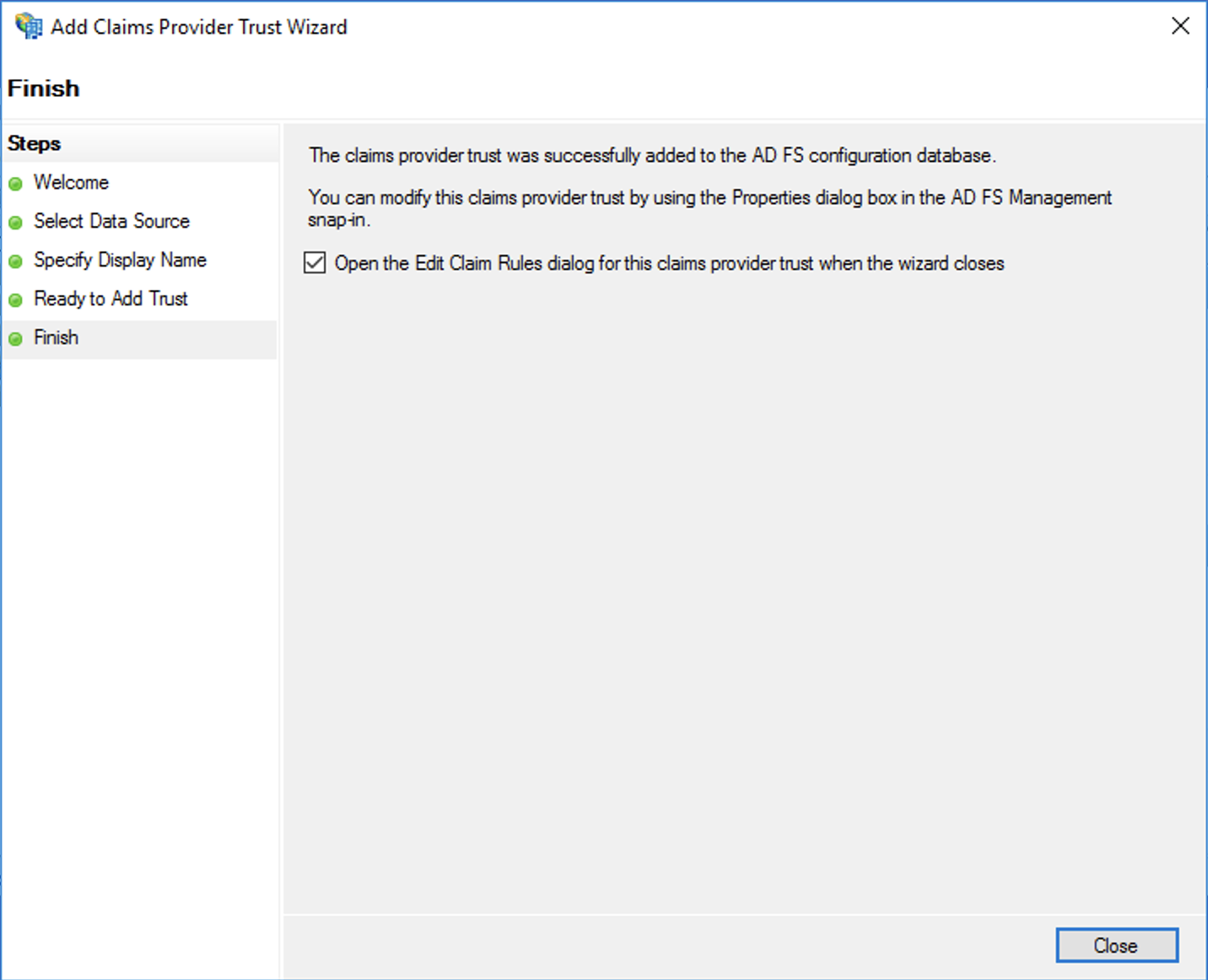Select the Ready to Add Trust step

111,299
